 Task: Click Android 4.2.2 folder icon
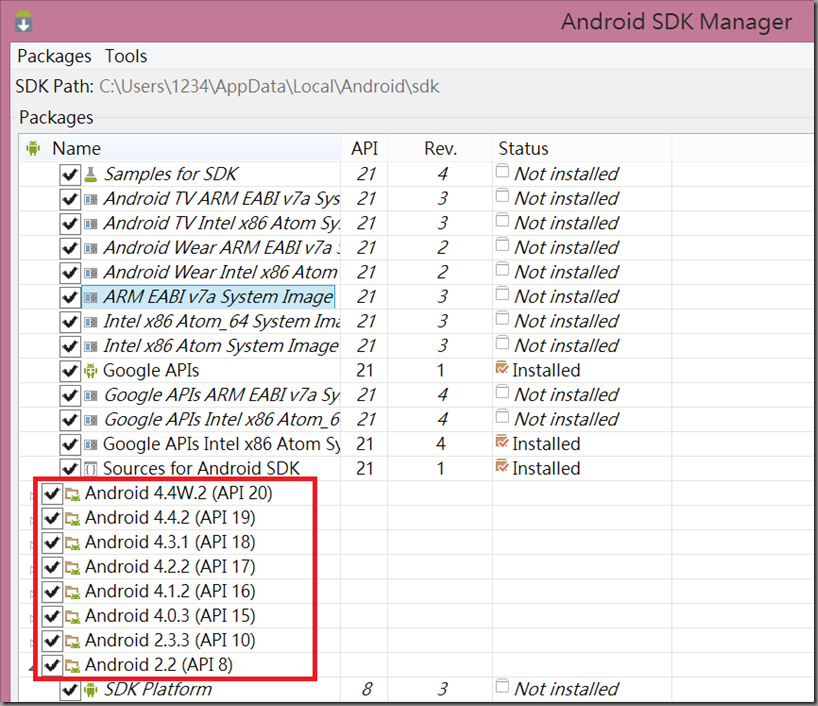point(73,567)
